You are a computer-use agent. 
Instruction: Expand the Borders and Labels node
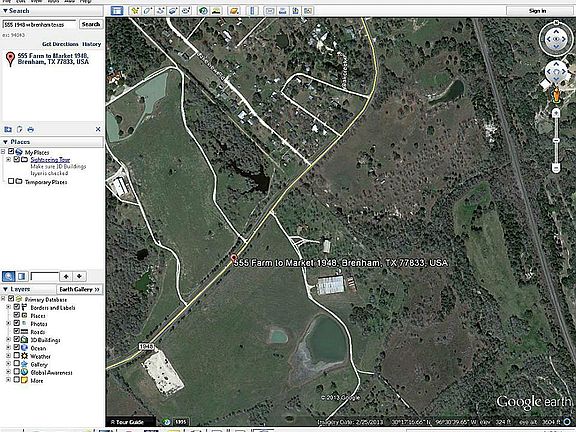tap(8, 307)
